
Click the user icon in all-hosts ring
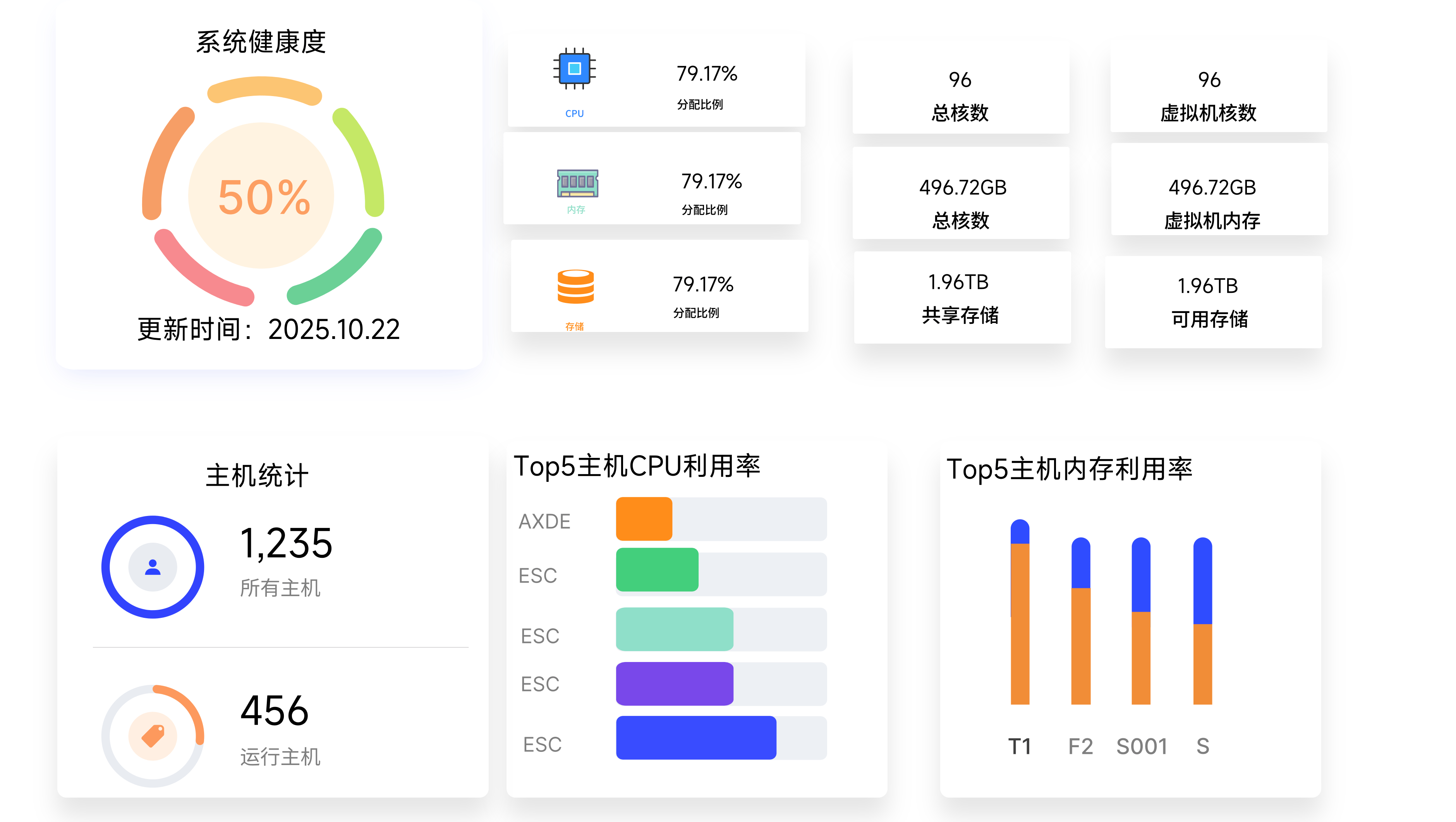point(153,567)
